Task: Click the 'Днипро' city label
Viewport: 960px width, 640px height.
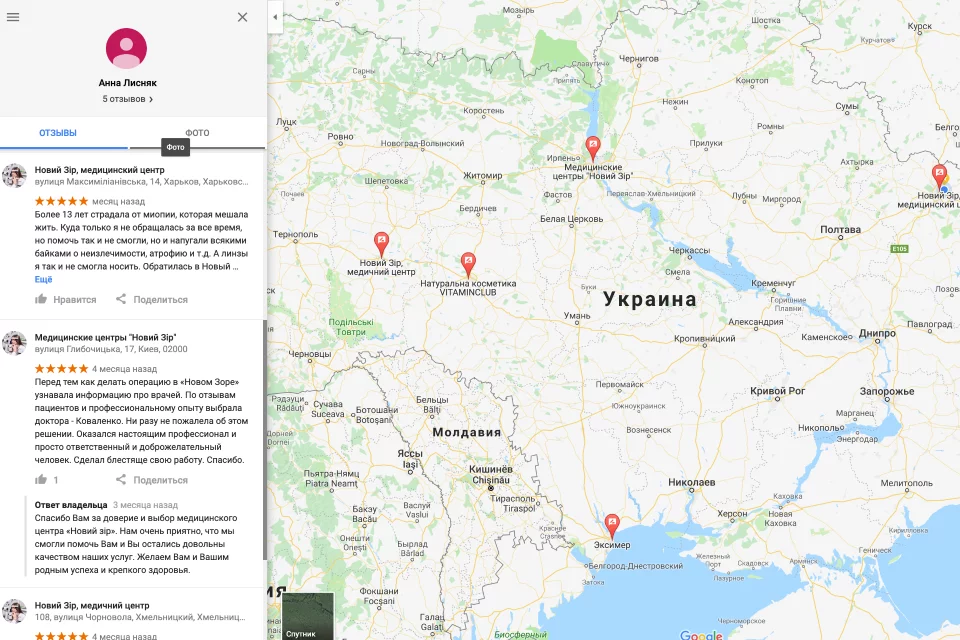Action: point(877,333)
